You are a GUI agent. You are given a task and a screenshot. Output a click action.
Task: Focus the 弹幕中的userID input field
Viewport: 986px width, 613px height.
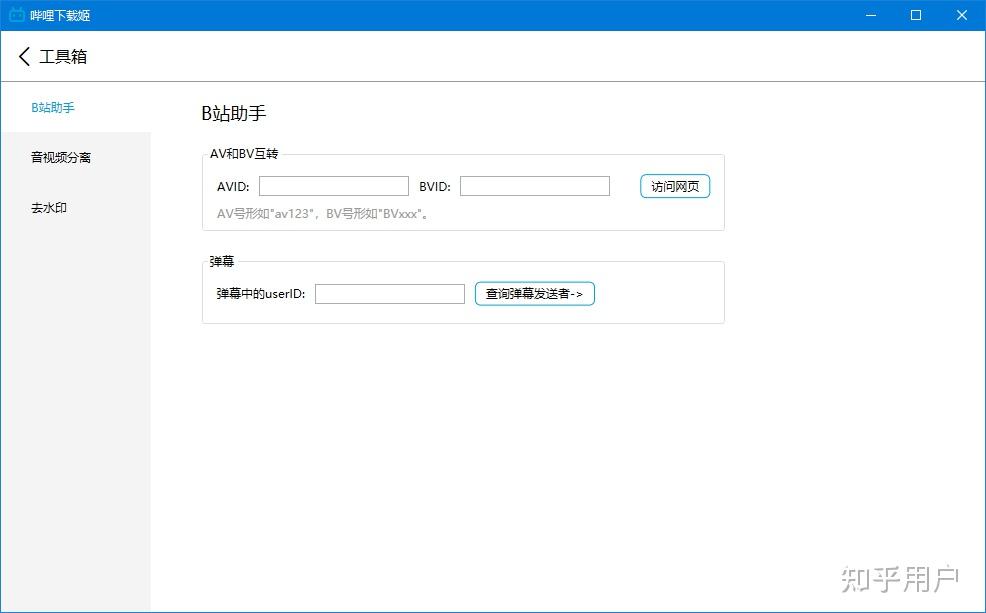pos(390,294)
